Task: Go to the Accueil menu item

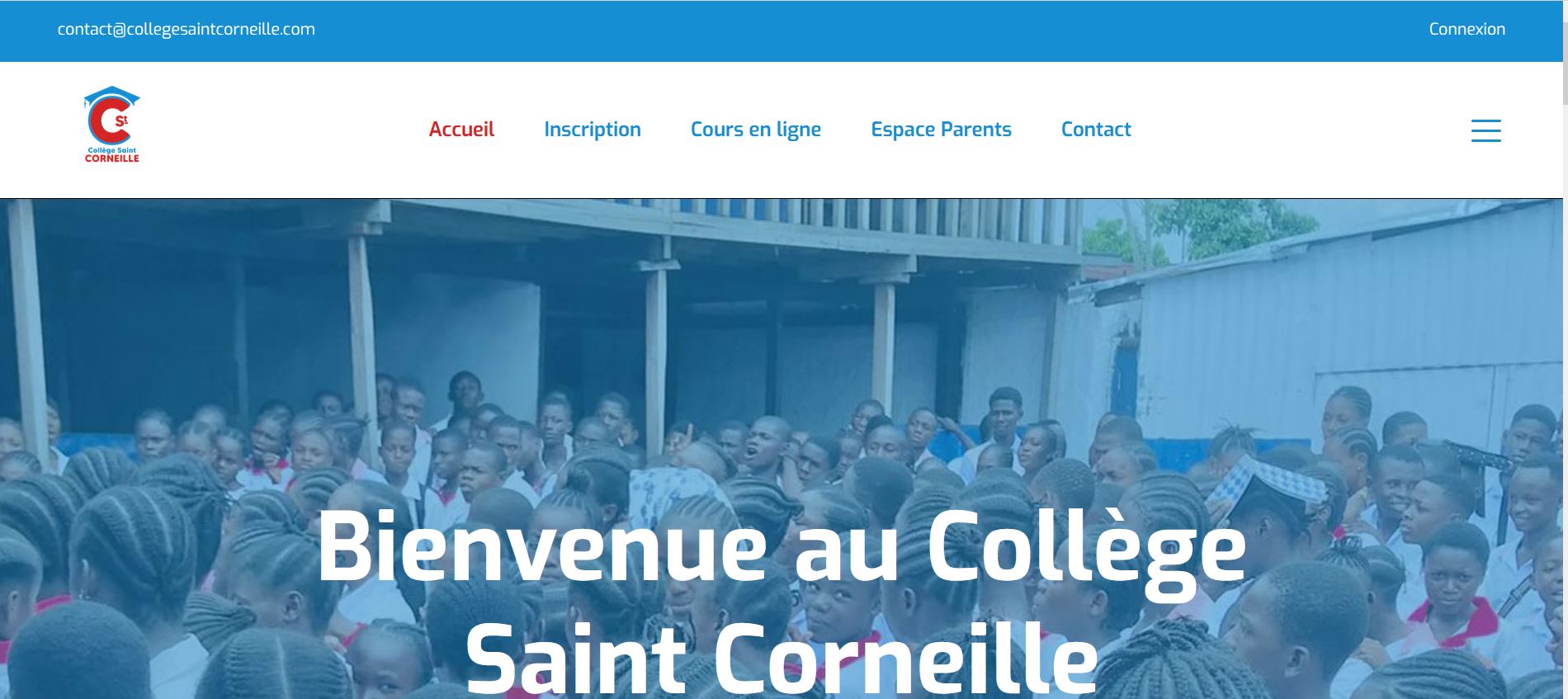Action: (461, 130)
